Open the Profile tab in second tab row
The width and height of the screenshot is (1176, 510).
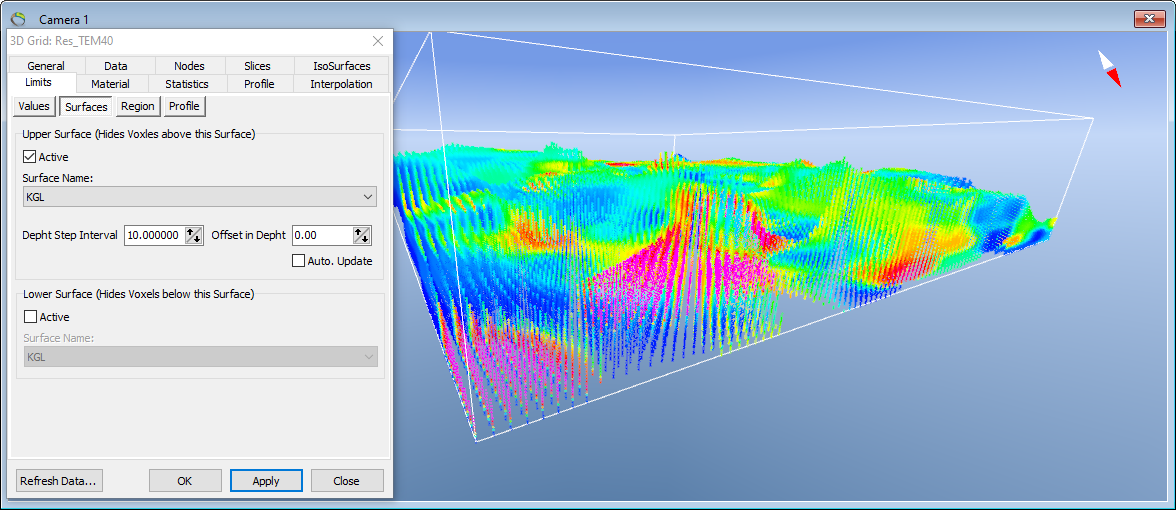pos(259,84)
